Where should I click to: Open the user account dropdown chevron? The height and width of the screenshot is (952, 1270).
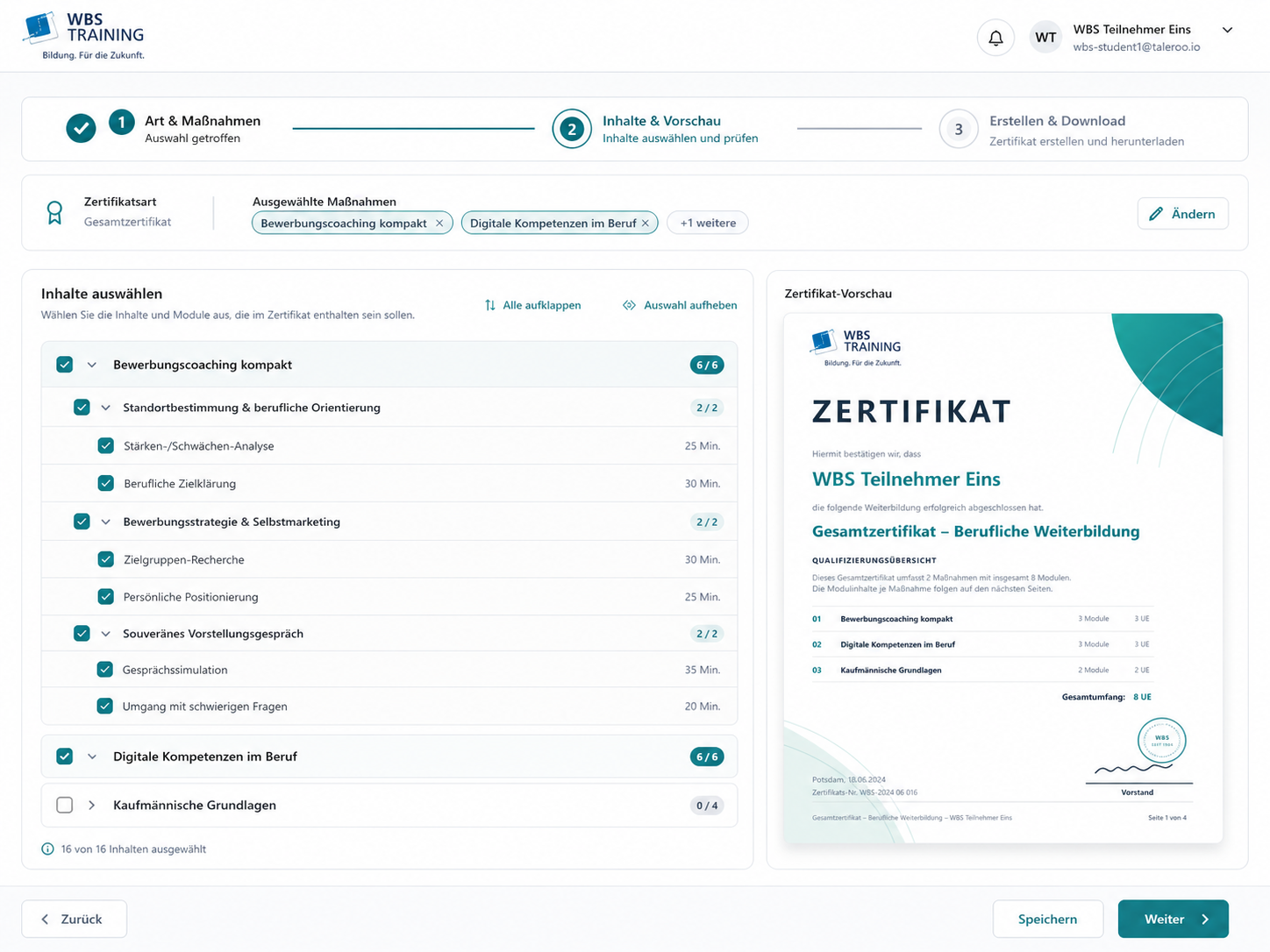(1228, 30)
